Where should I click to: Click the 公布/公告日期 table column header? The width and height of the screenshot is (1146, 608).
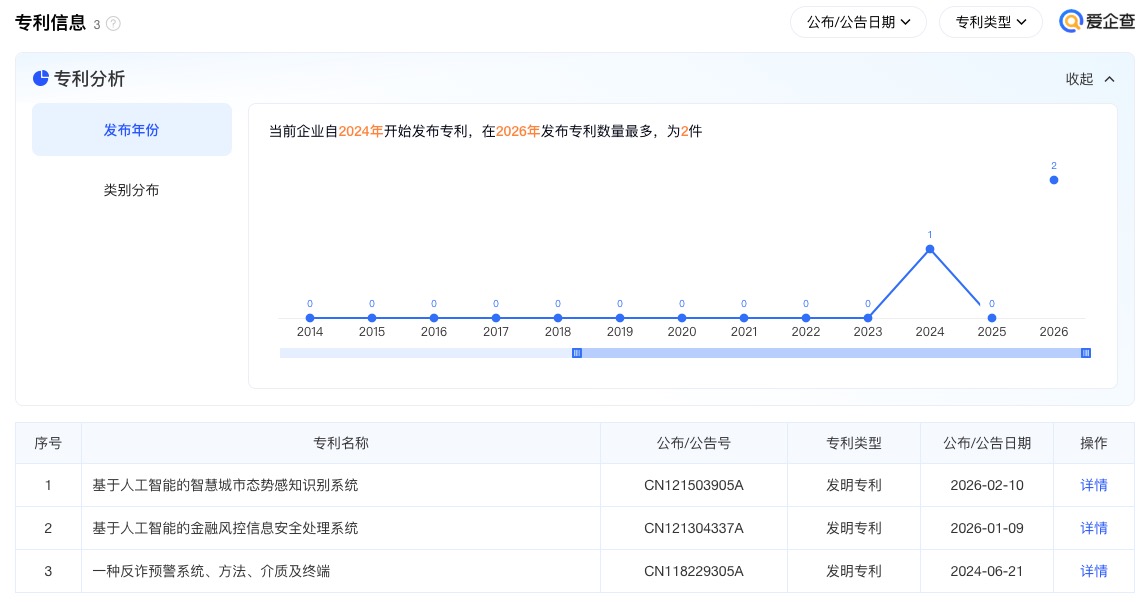pyautogui.click(x=987, y=443)
